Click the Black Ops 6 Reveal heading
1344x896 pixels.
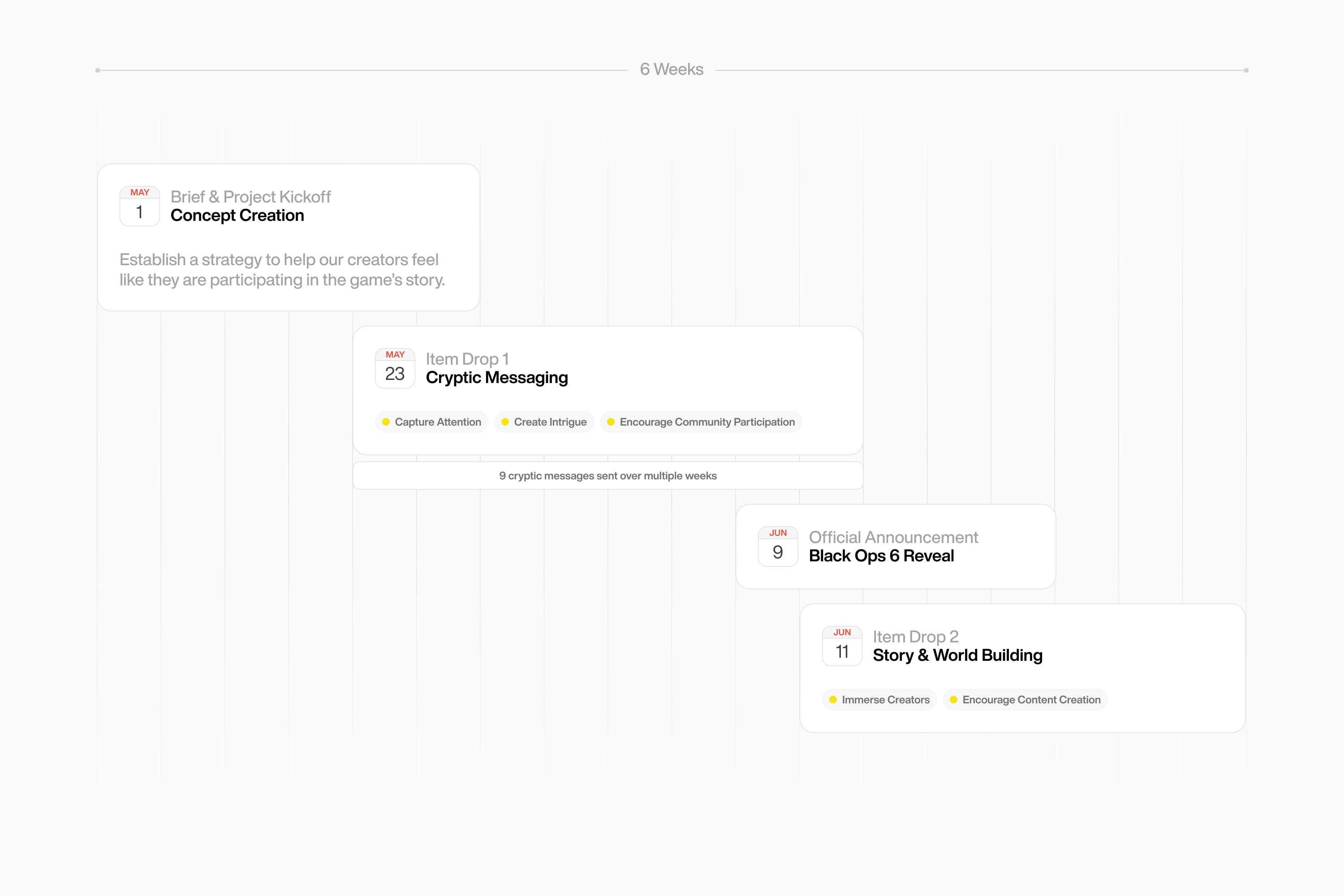(881, 556)
